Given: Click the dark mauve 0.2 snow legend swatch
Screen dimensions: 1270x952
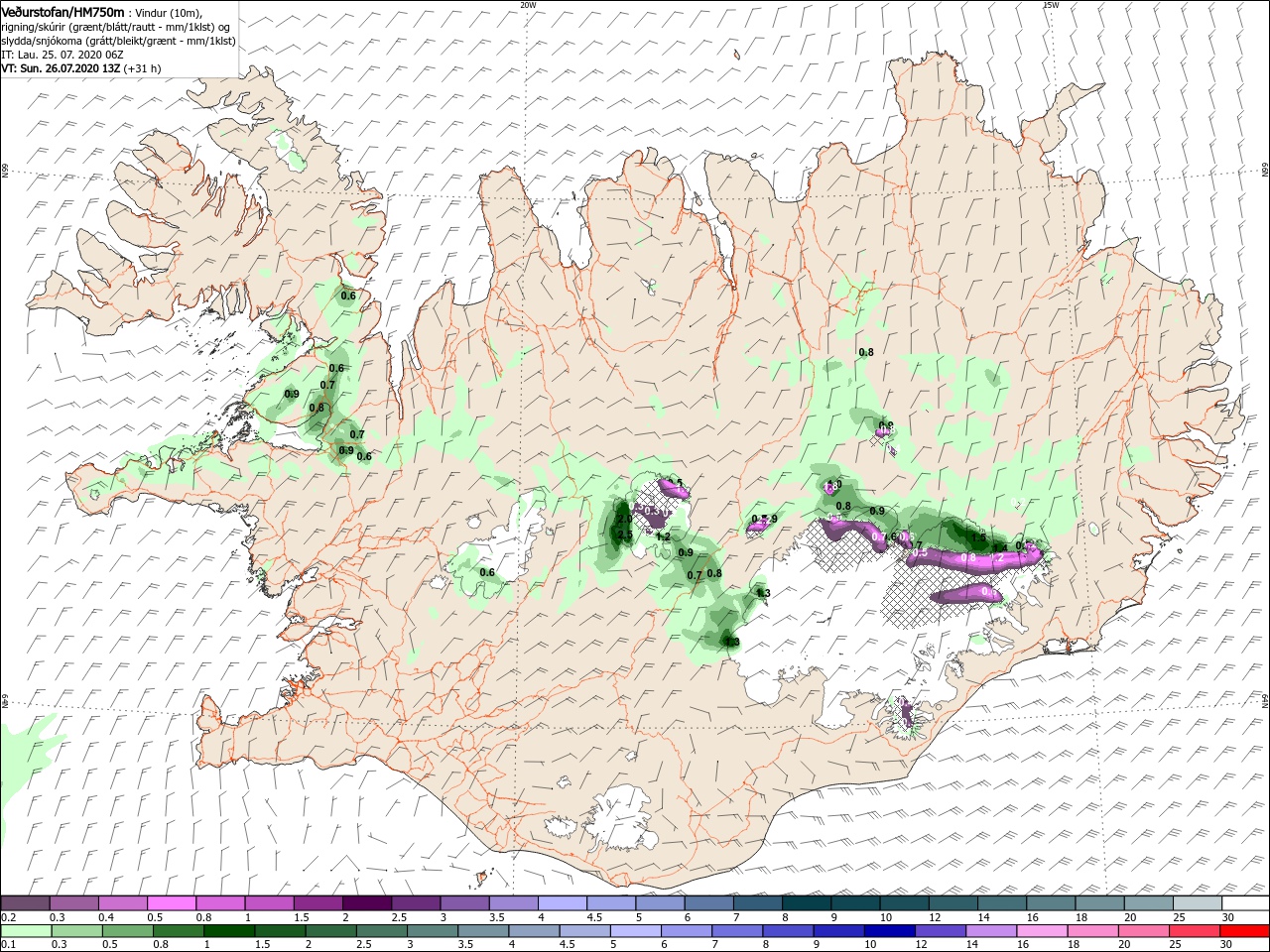Looking at the screenshot, I should (25, 903).
